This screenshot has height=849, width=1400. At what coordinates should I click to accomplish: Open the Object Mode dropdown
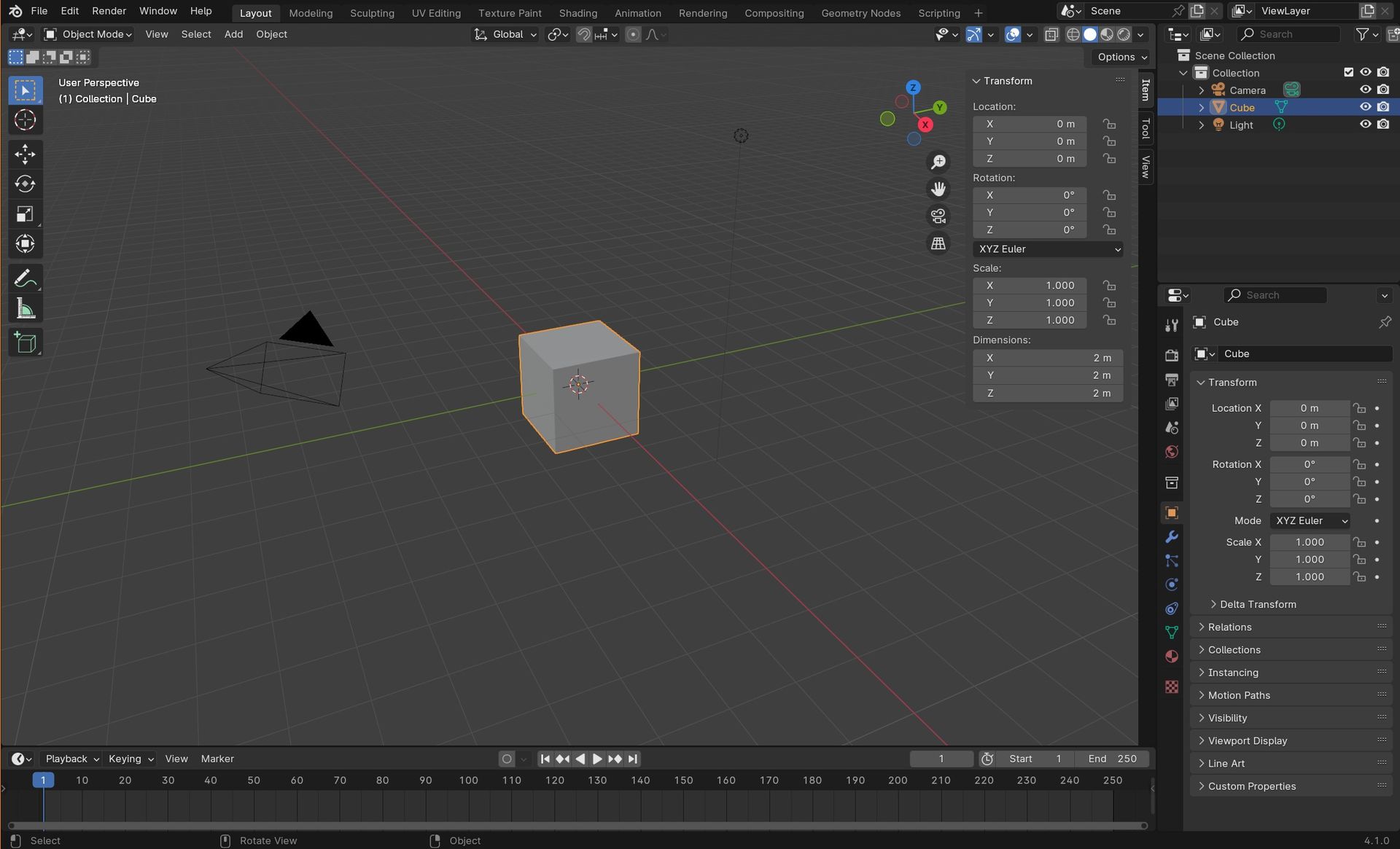[87, 34]
